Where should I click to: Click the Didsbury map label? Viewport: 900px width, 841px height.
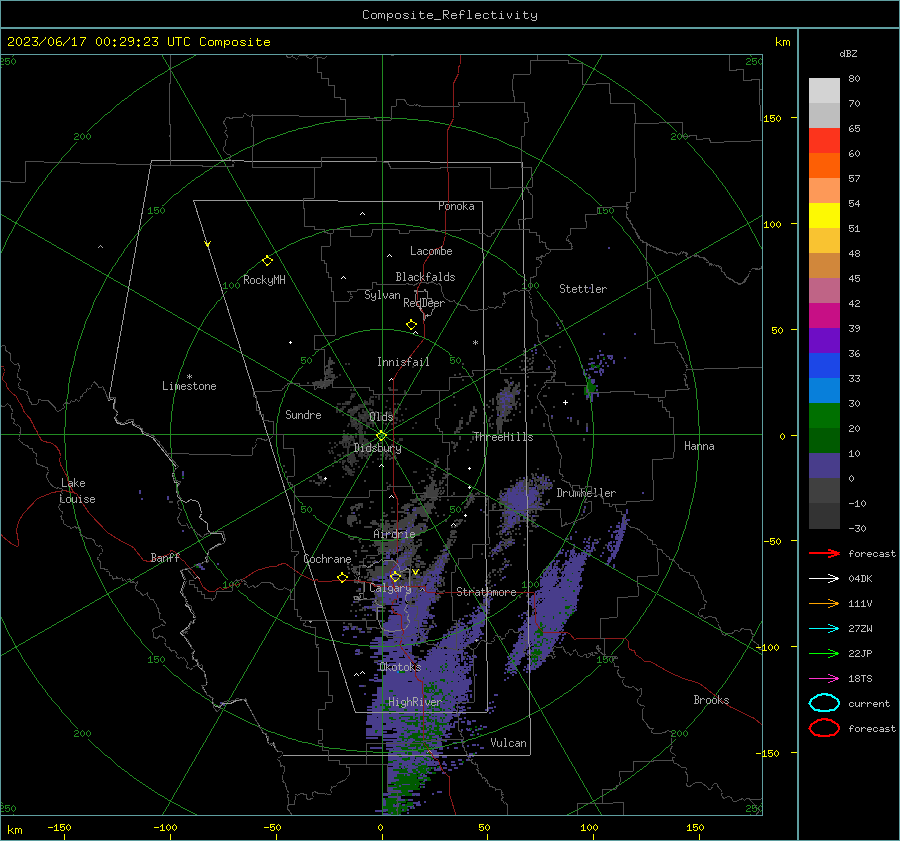(377, 448)
